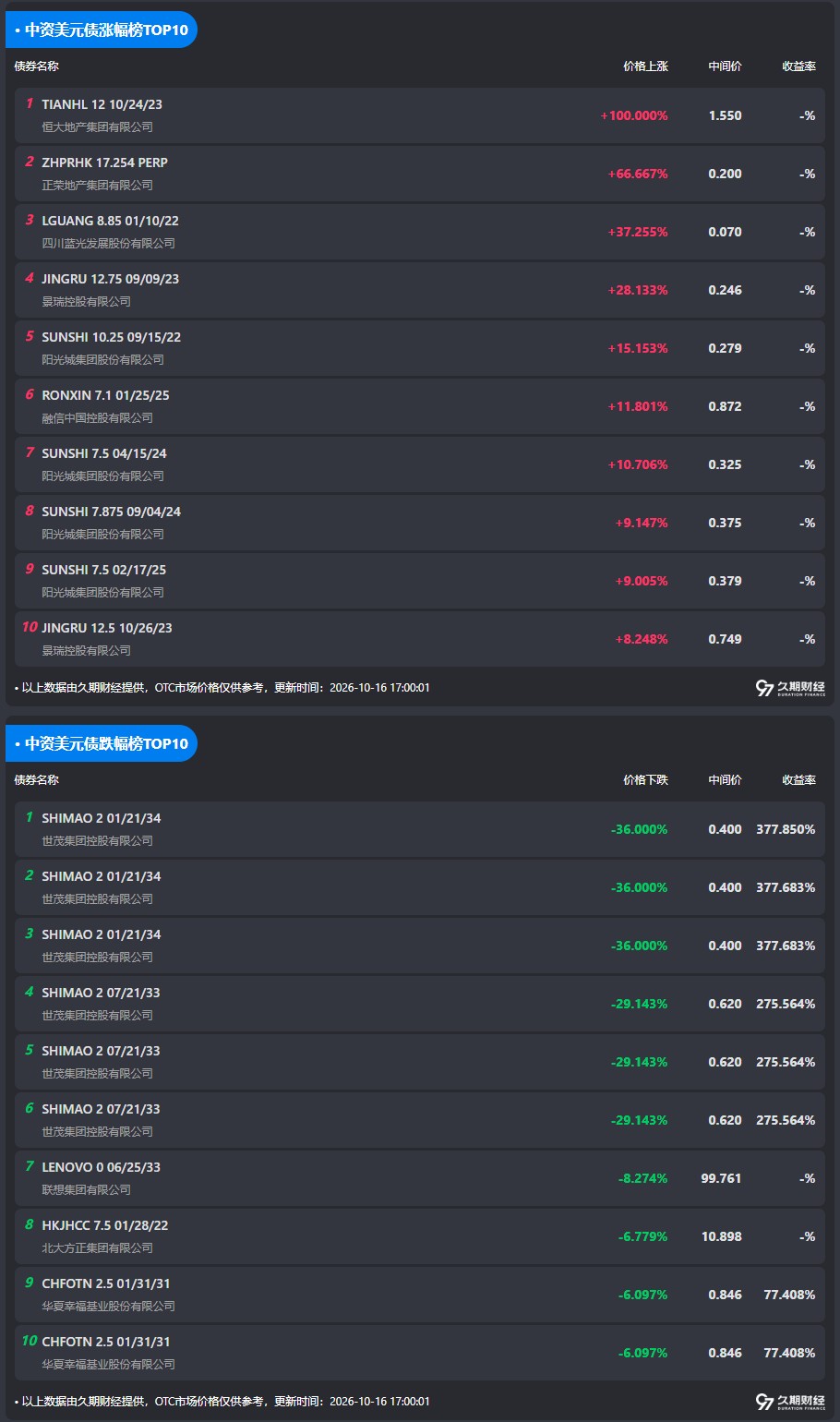
Task: Open the ZHPRHK 17.254 PERP bond
Action: (420, 174)
